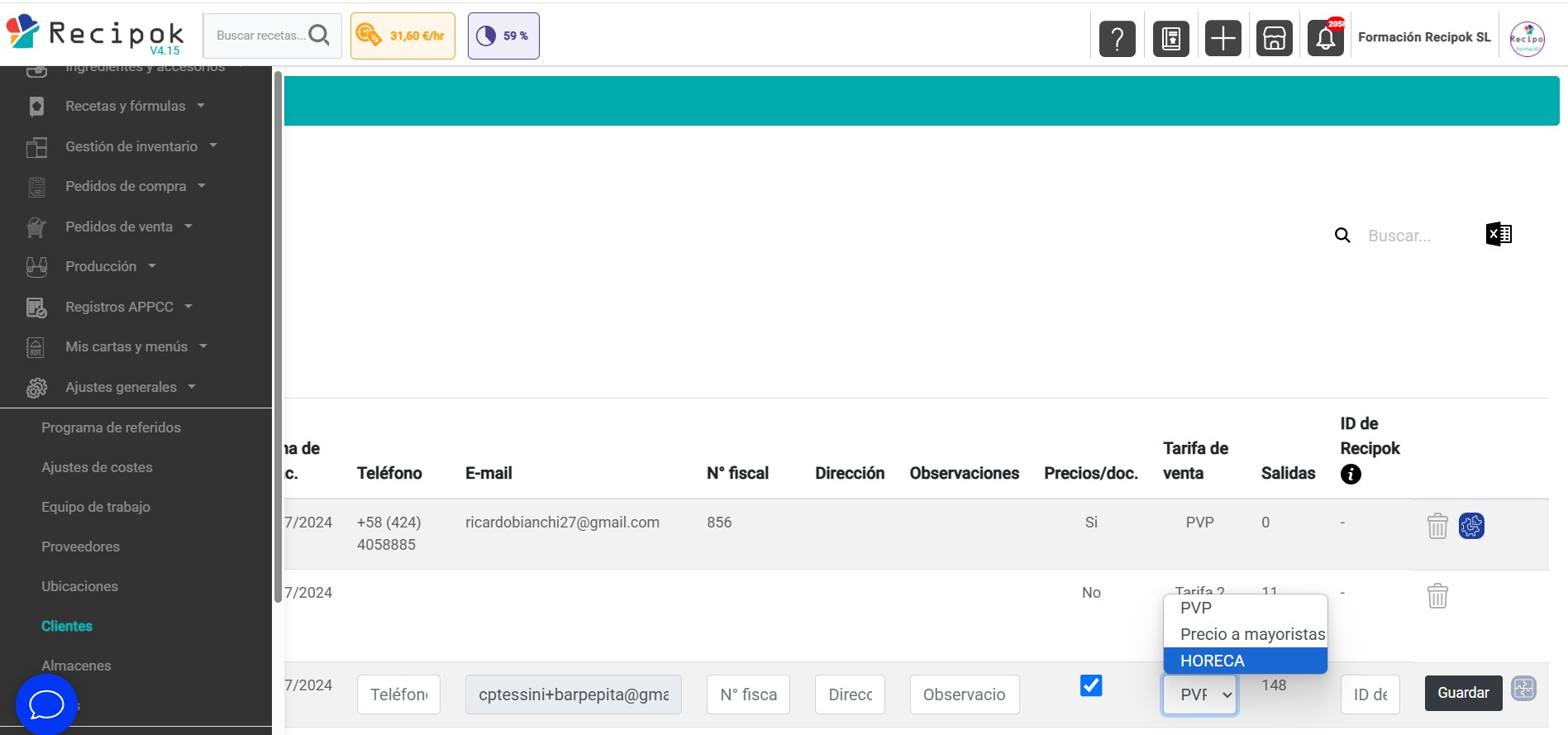This screenshot has height=735, width=1568.
Task: Click the Pedidos de compra sidebar icon
Action: (36, 187)
